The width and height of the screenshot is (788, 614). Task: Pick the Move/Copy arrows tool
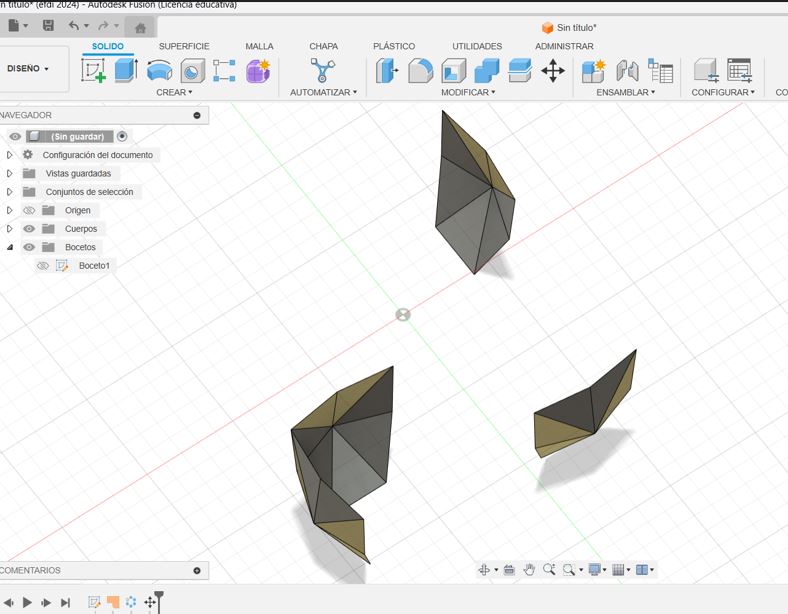[553, 70]
